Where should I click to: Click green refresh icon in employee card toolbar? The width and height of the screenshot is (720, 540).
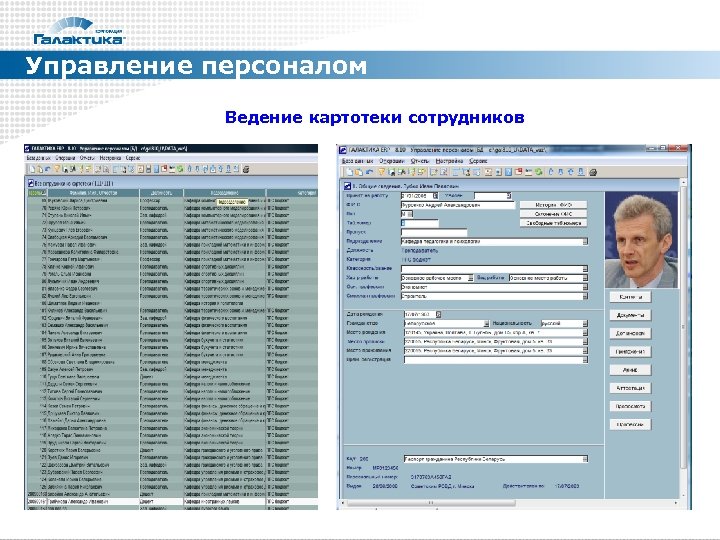point(539,172)
